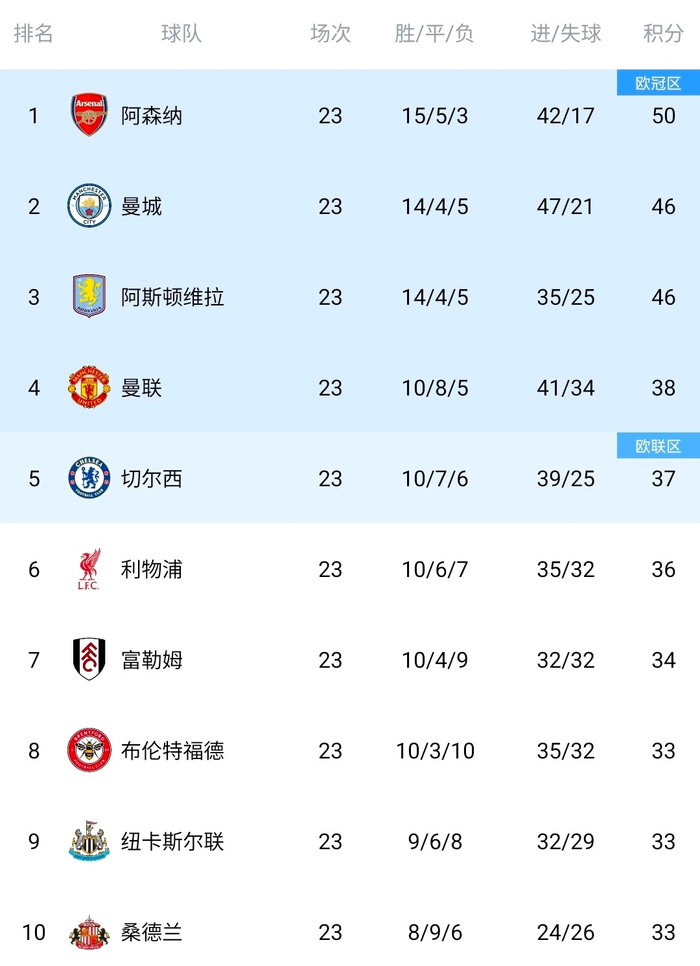The image size is (700, 966).
Task: Click the 欧联区 zone label
Action: click(x=658, y=446)
